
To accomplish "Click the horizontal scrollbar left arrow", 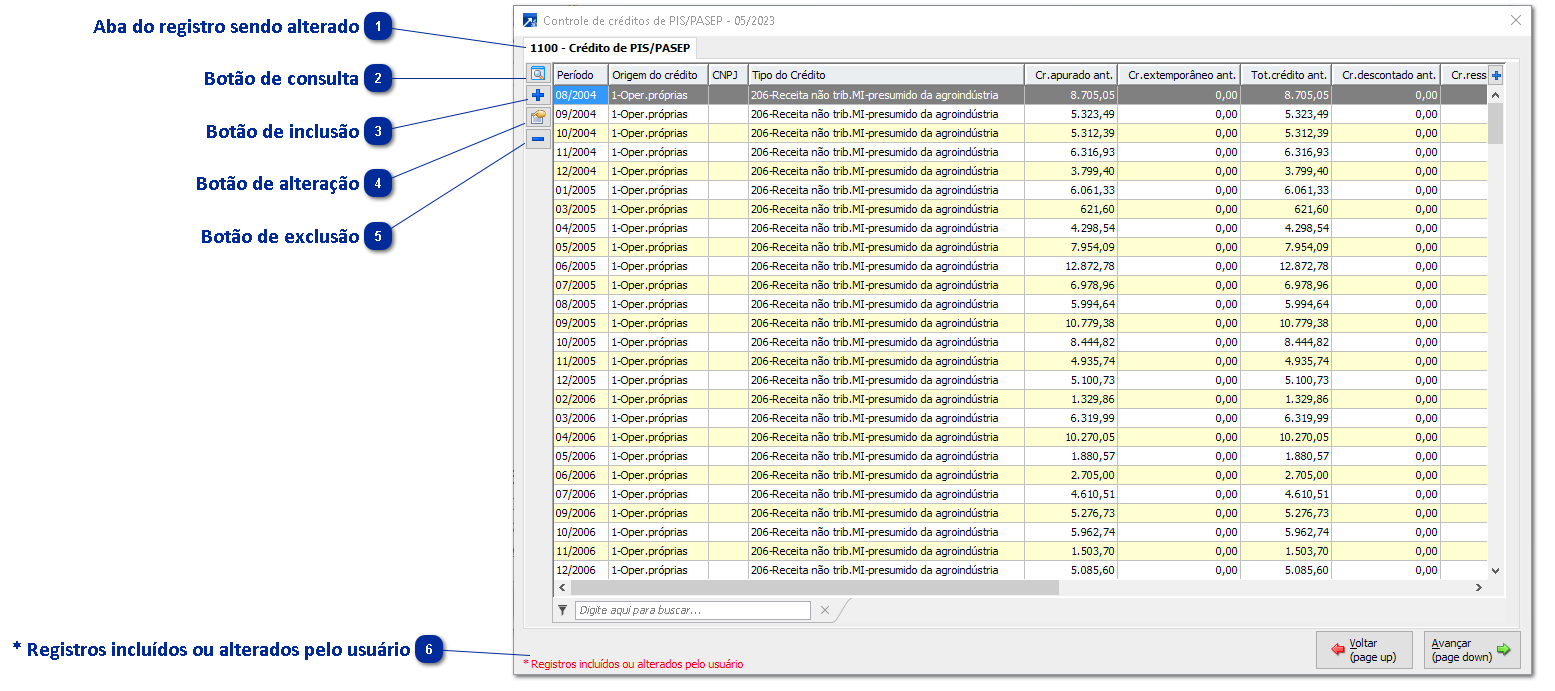I will point(562,588).
